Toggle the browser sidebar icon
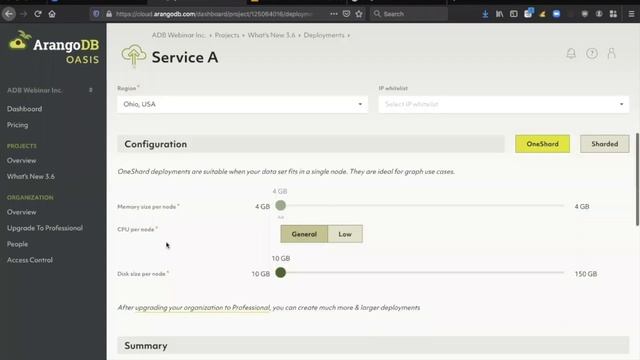Viewport: 640px width, 360px height. (513, 14)
